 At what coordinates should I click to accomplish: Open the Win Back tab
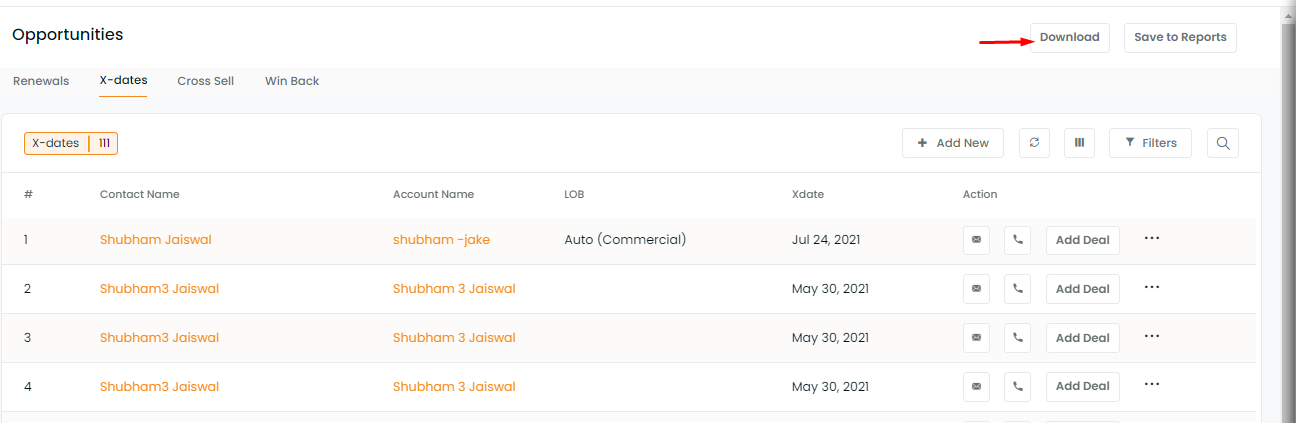[x=292, y=81]
